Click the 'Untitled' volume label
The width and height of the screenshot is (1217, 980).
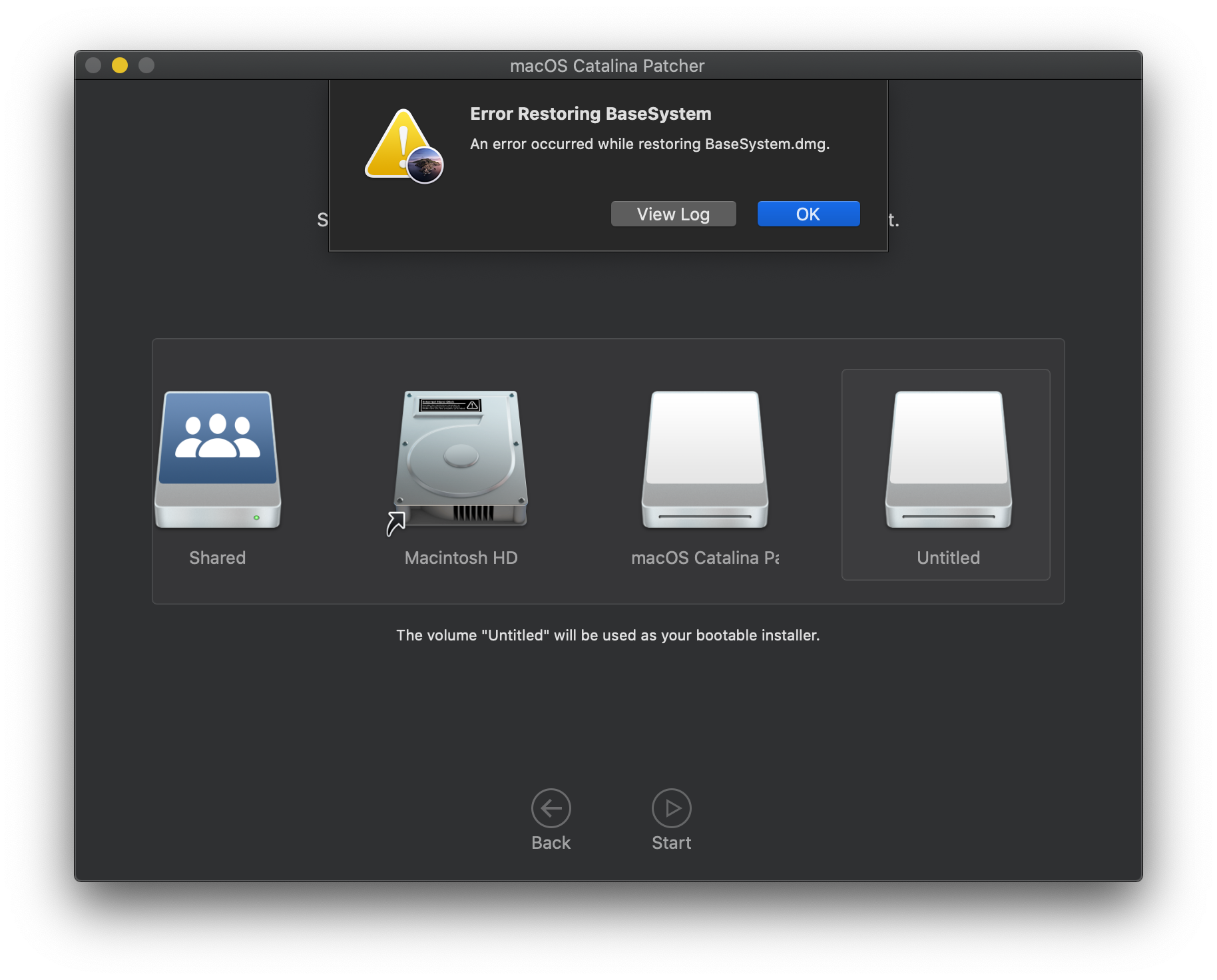(x=948, y=557)
